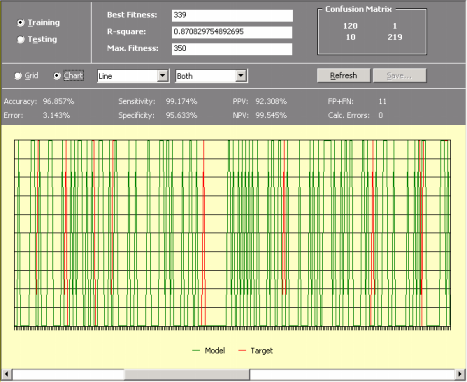This screenshot has width=467, height=382.
Task: Click the horizontal scrollbar thumb
Action: tap(187, 374)
